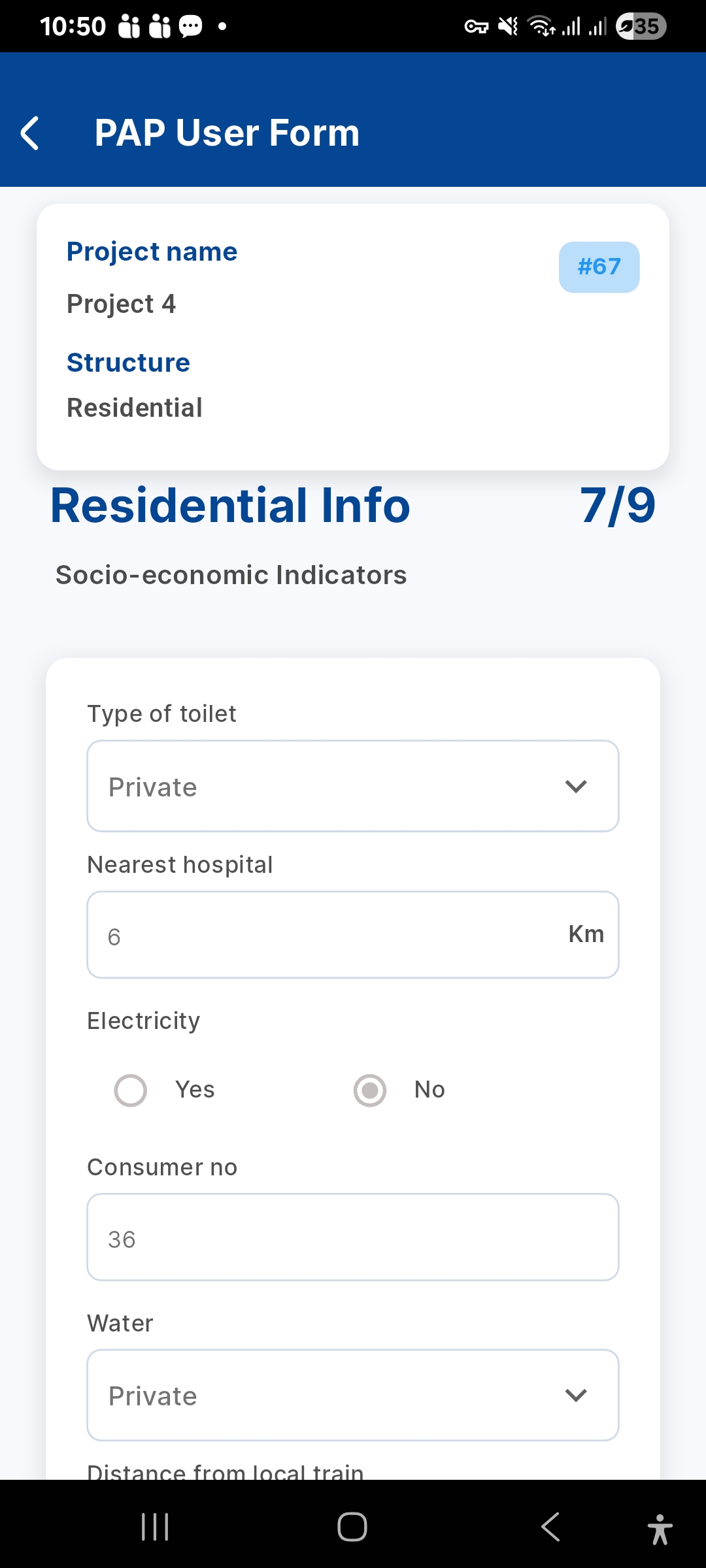Tap the Wi-Fi status icon

(541, 26)
